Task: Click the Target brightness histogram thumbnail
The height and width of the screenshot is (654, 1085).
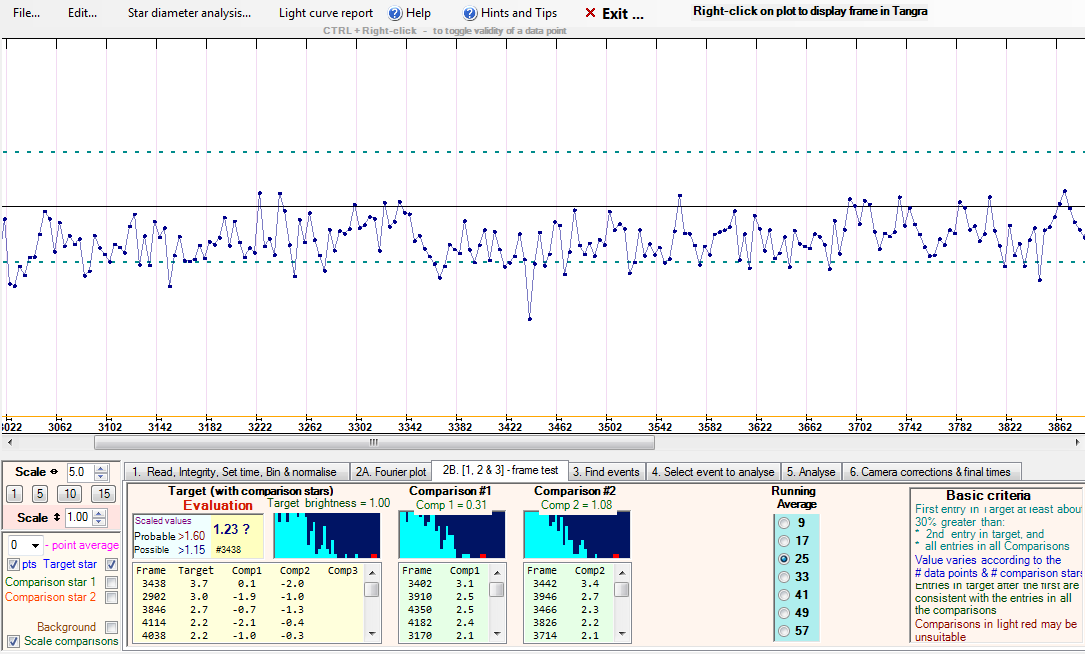Action: 327,534
